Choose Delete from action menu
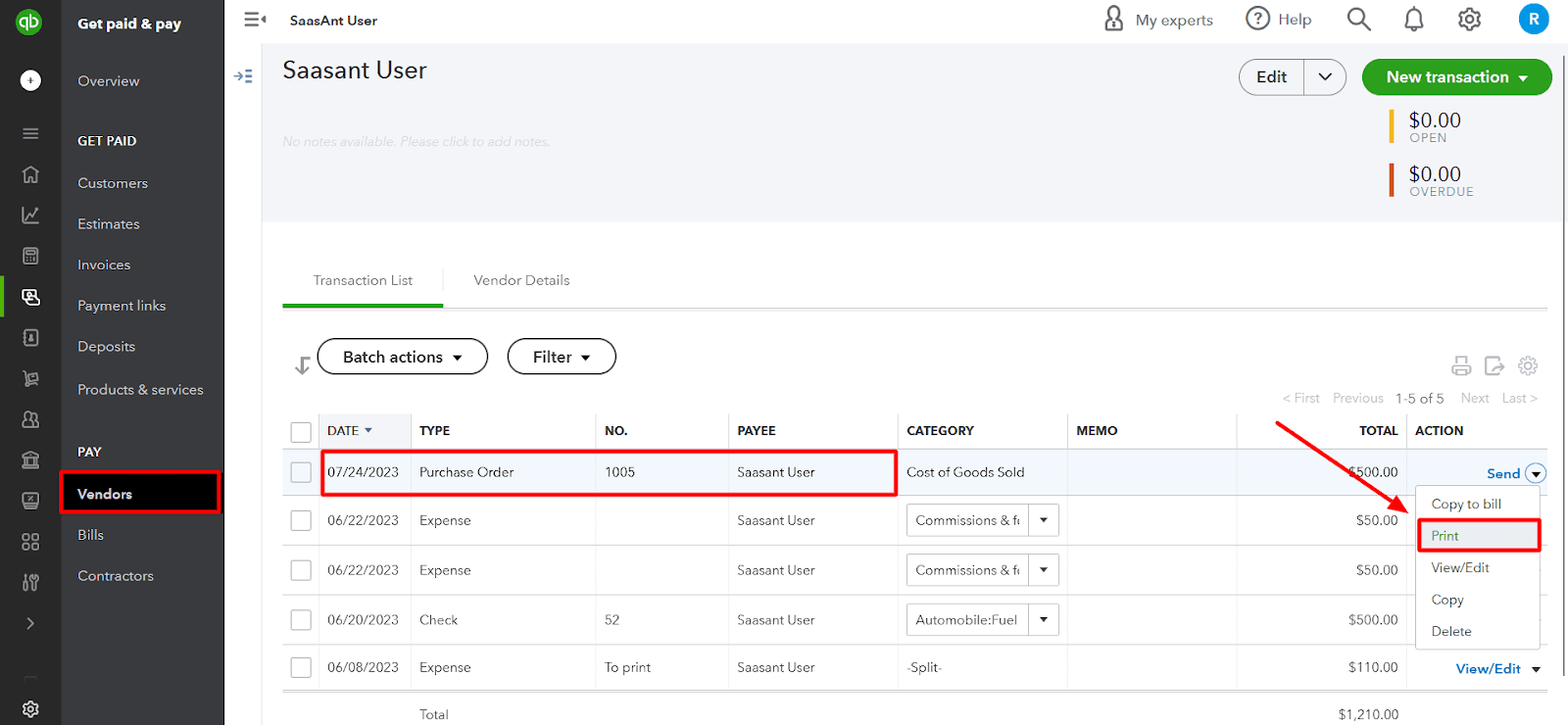Screen dimensions: 1568x725 (x=1451, y=631)
